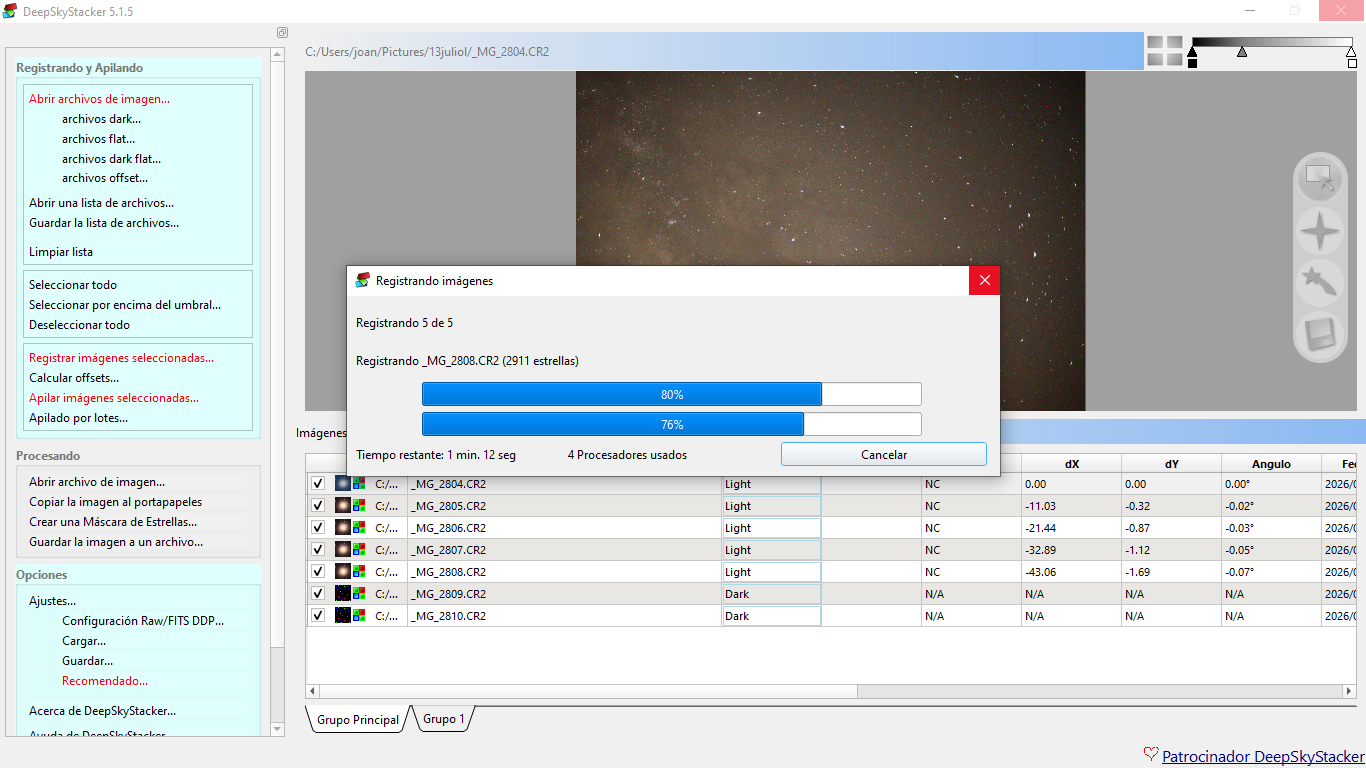Viewport: 1366px width, 768px height.
Task: Click the left arrow of file list scrollbar
Action: coord(313,691)
